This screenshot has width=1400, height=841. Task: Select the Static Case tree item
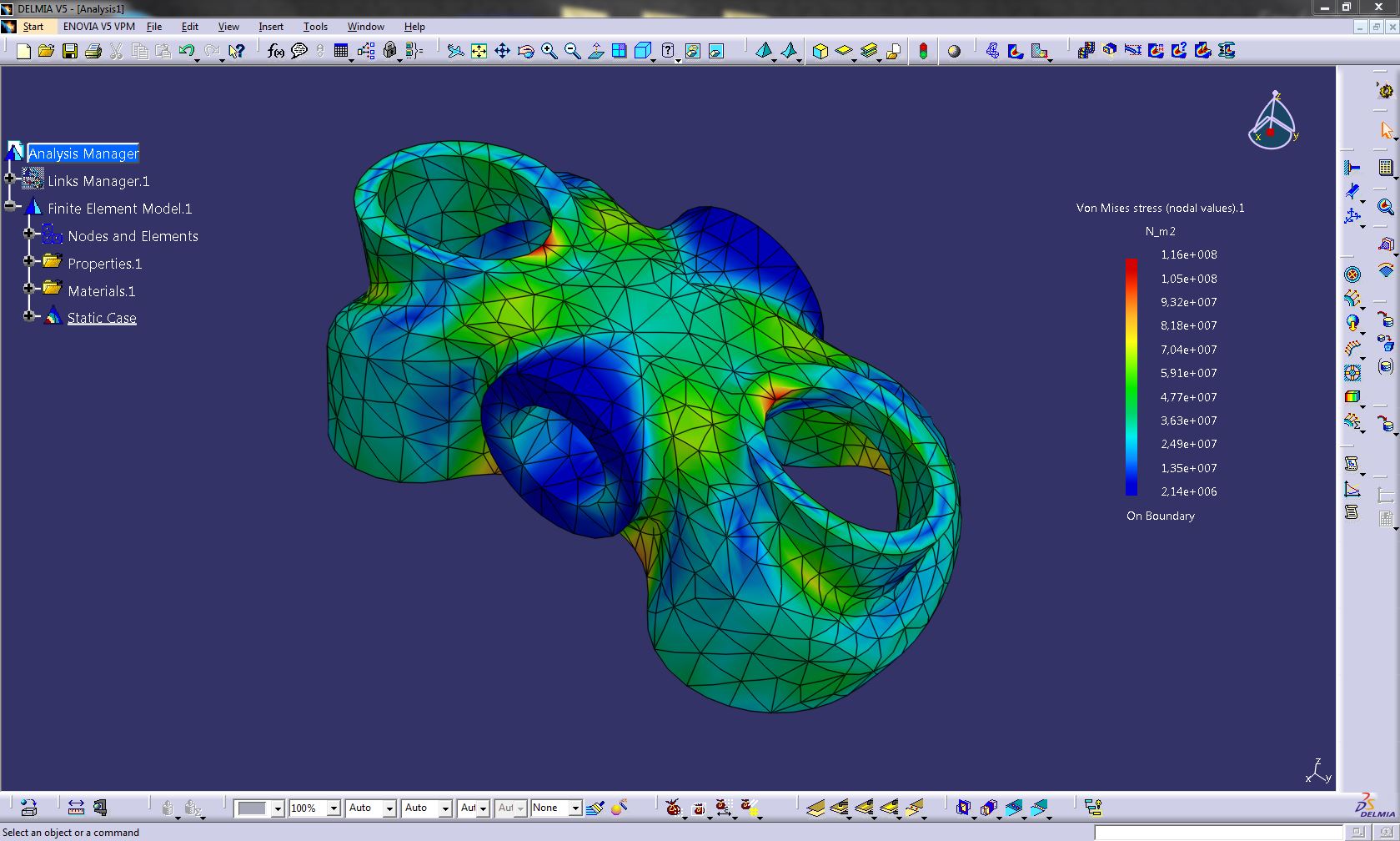102,318
